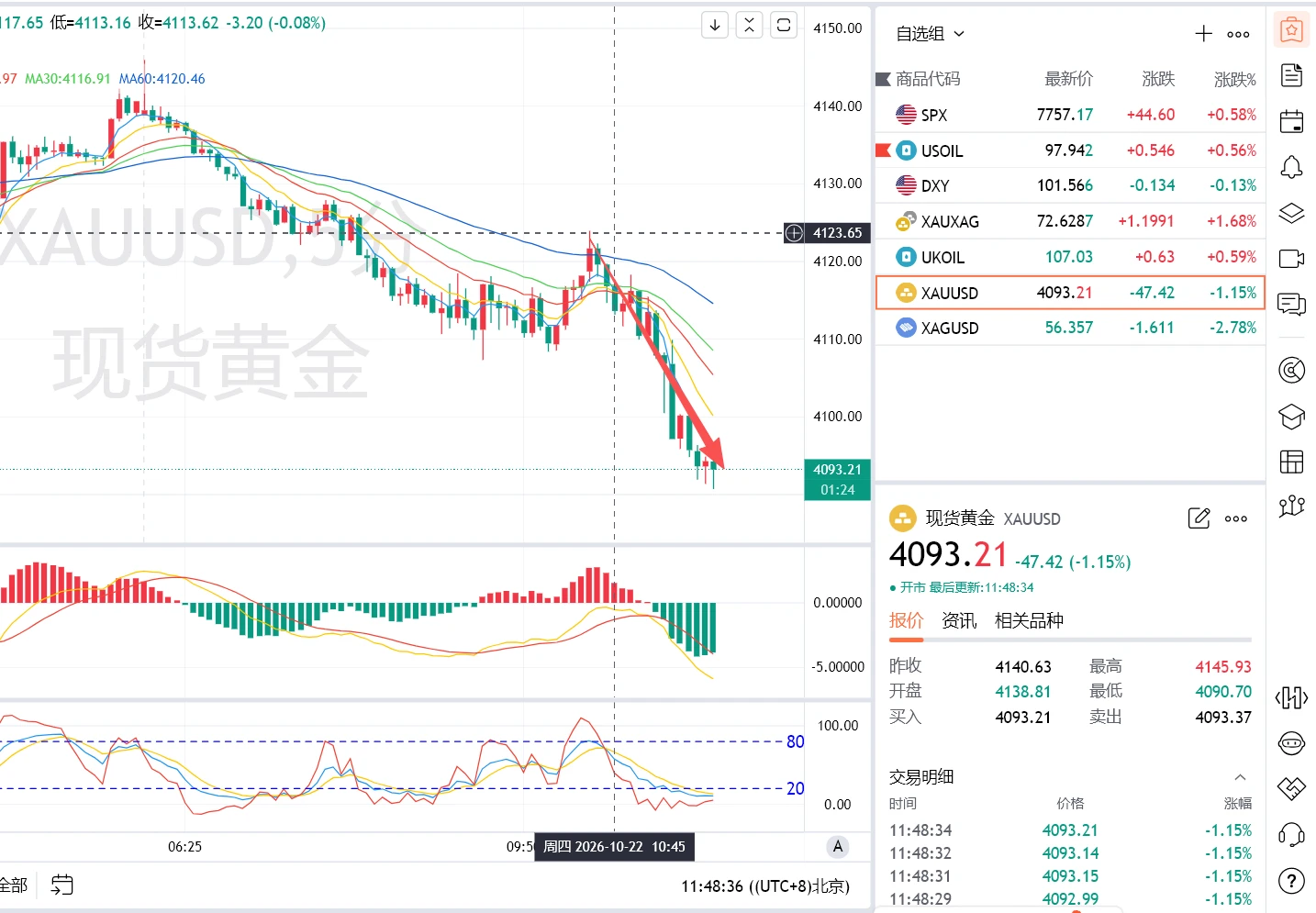This screenshot has width=1316, height=913.
Task: Sort by the 商品代码 column header
Action: point(928,79)
